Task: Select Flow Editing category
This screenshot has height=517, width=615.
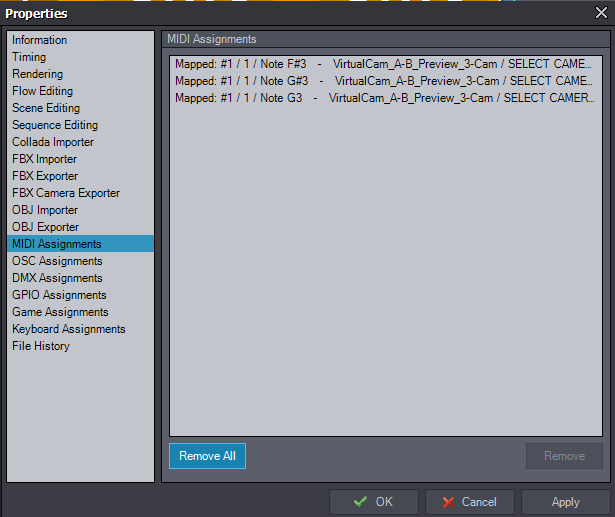Action: click(x=42, y=91)
